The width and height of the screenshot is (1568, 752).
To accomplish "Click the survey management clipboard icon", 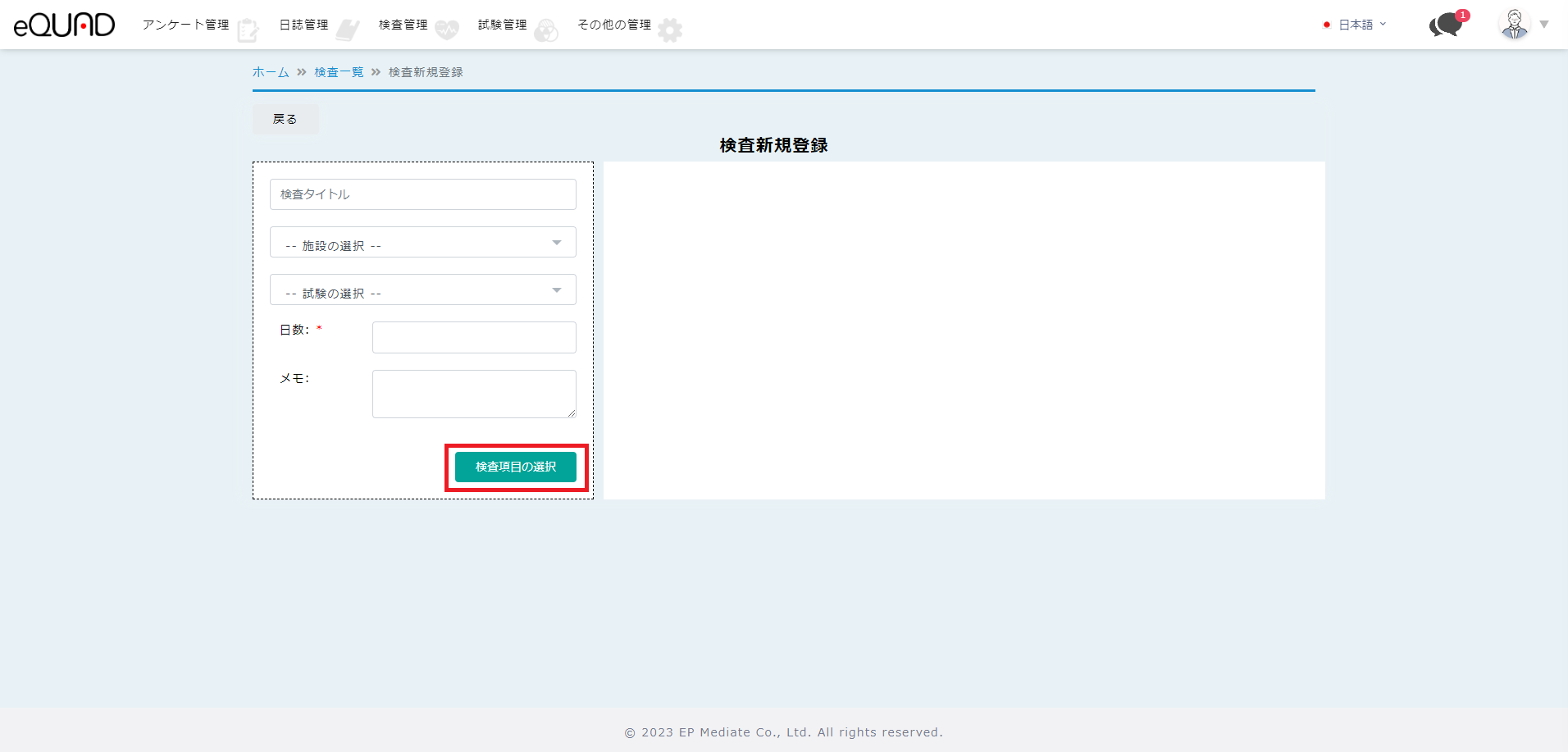I will click(x=248, y=30).
